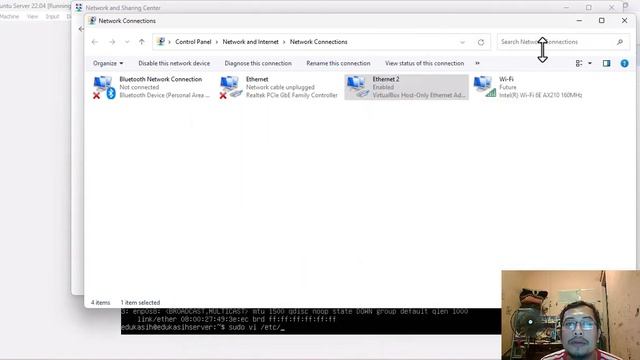Open View menu in VirtualBox window
This screenshot has height=360, width=640.
(x=32, y=16)
